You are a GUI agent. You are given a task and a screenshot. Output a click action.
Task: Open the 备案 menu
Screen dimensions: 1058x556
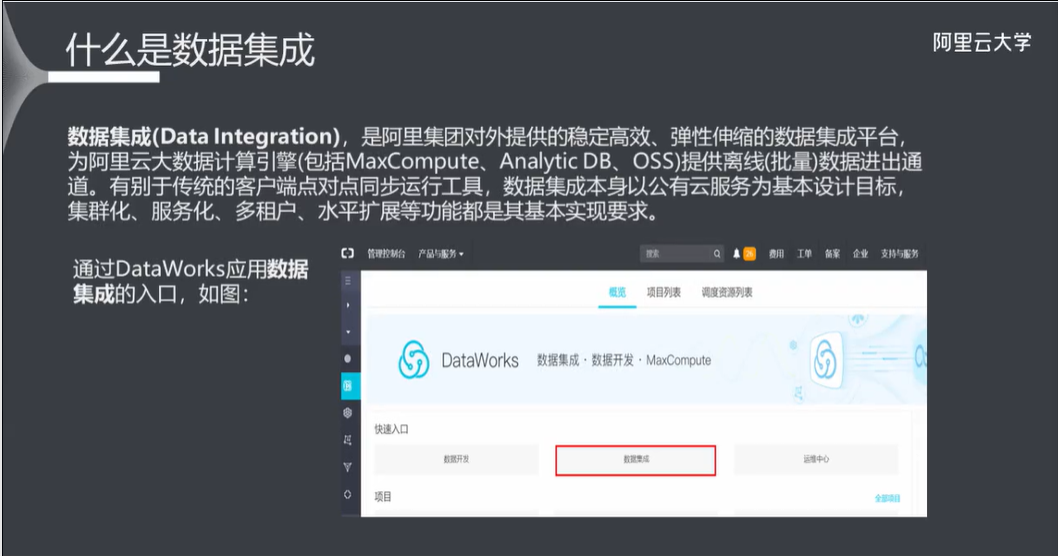(x=833, y=254)
